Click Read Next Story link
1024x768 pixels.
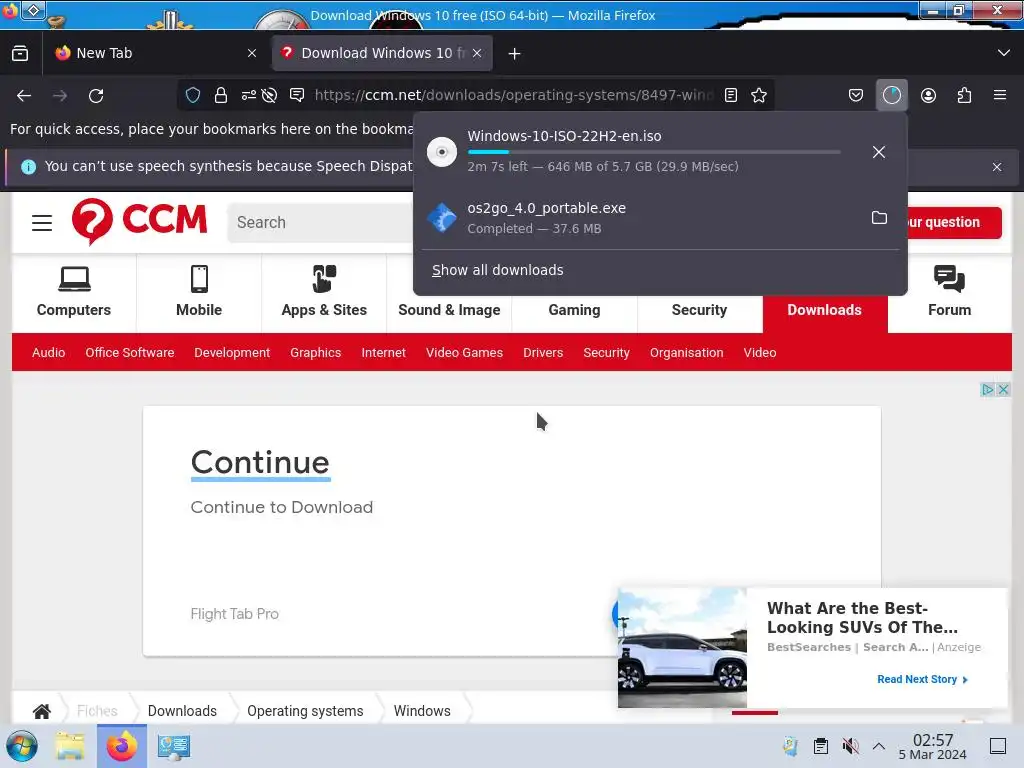click(x=922, y=679)
